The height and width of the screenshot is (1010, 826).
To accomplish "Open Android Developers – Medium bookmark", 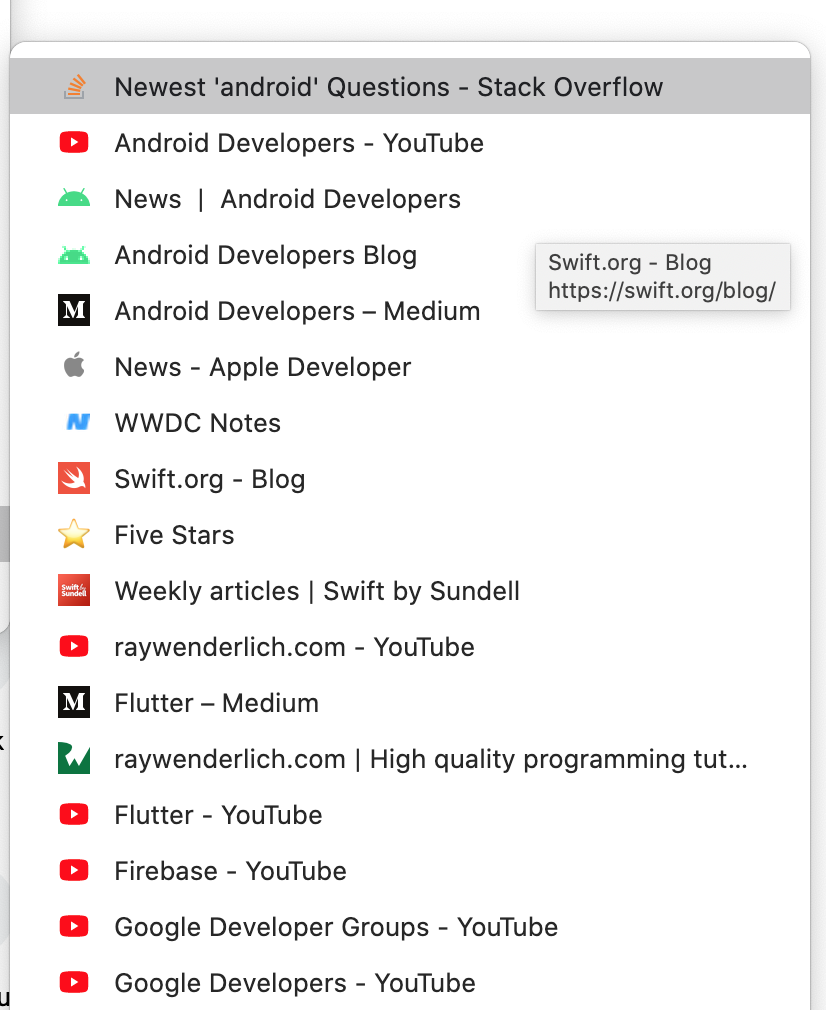I will (x=410, y=310).
